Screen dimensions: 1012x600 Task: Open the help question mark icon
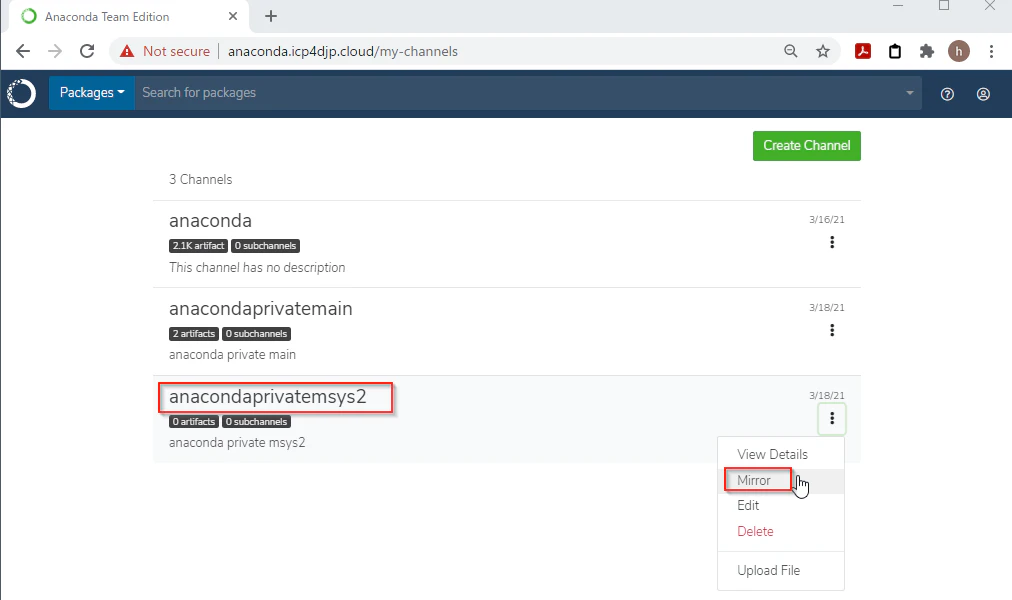(947, 94)
